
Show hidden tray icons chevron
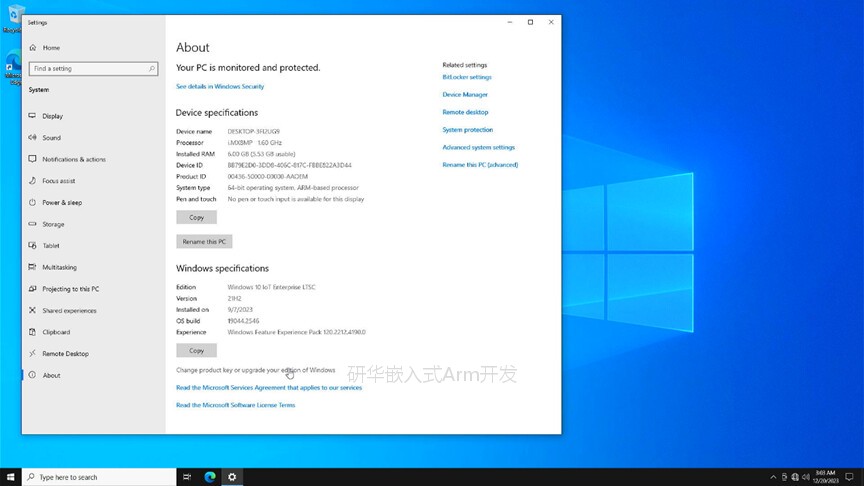point(773,477)
